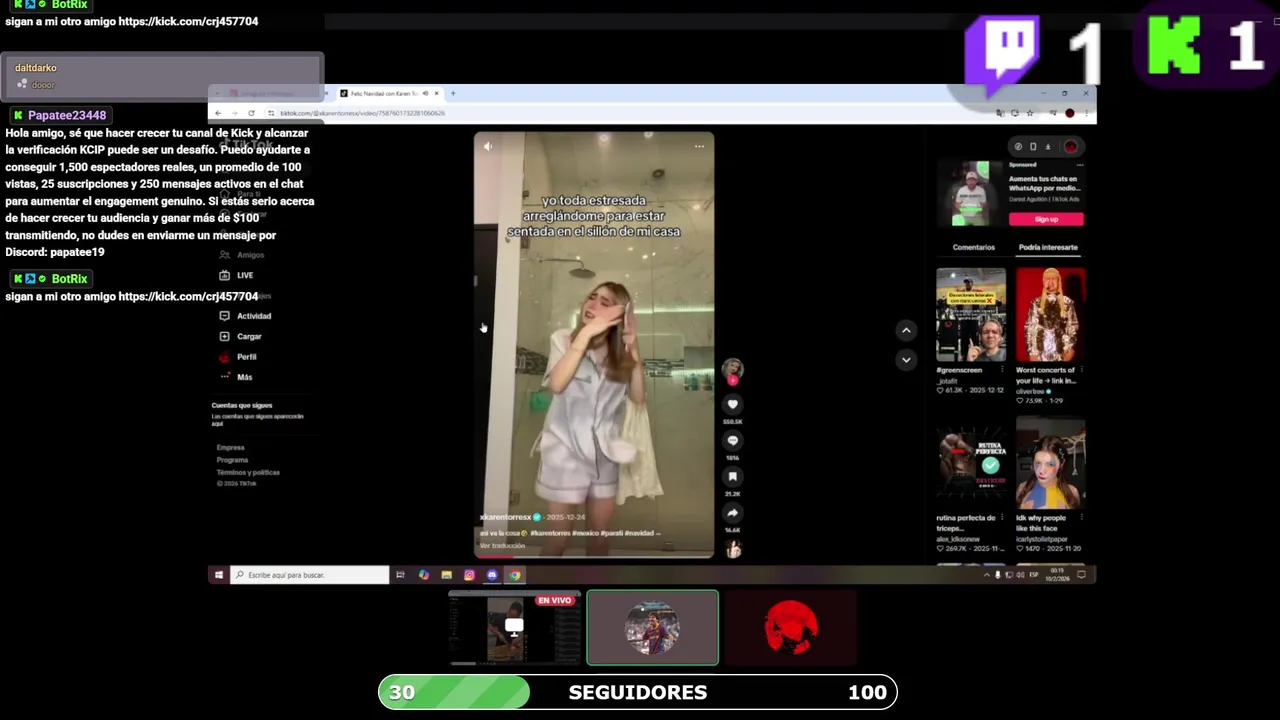Click Ver traducción under the caption
This screenshot has height=720, width=1280.
pyautogui.click(x=502, y=545)
